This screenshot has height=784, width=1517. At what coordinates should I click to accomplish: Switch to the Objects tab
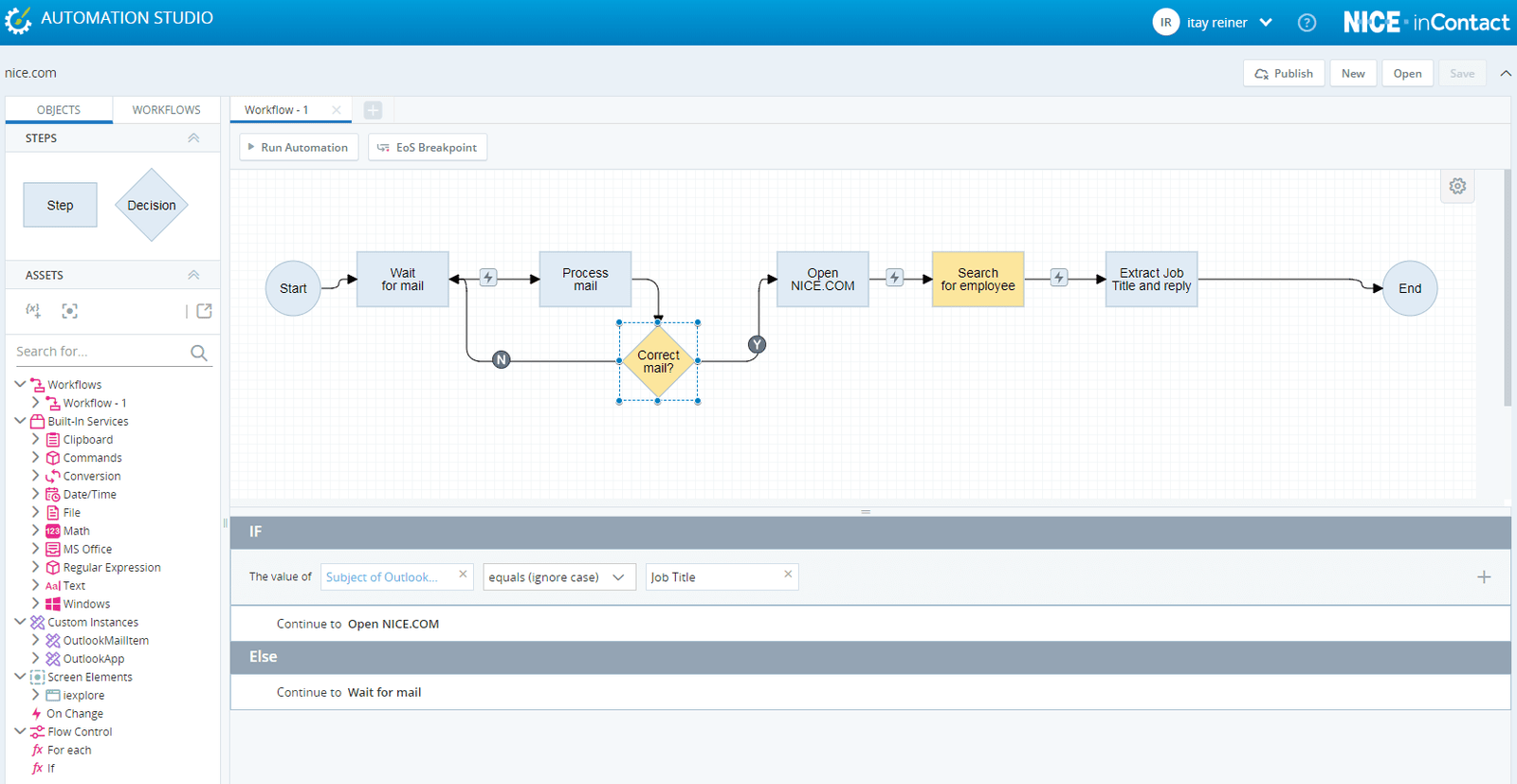click(59, 110)
